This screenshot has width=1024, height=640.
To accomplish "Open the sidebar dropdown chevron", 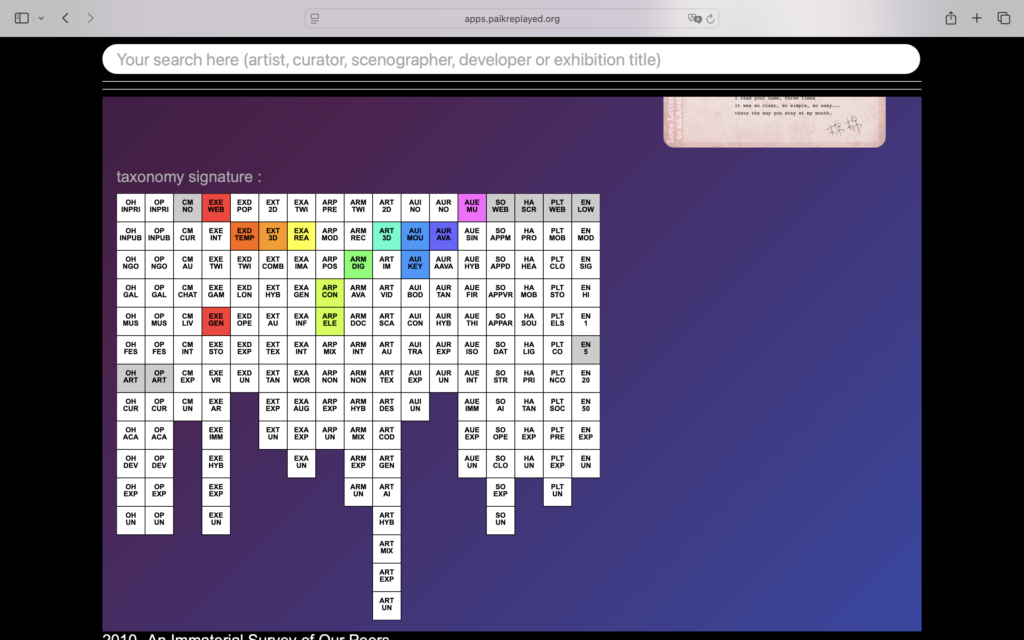I will [x=41, y=18].
